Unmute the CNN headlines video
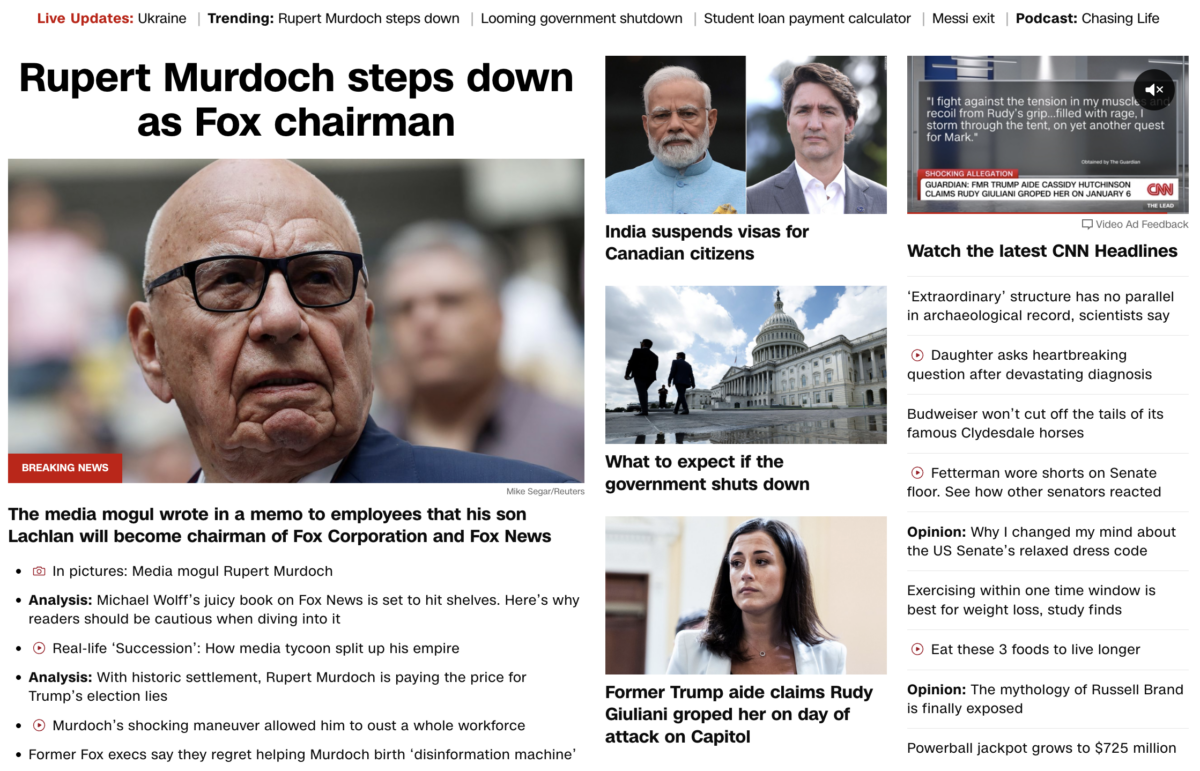 pyautogui.click(x=1154, y=90)
